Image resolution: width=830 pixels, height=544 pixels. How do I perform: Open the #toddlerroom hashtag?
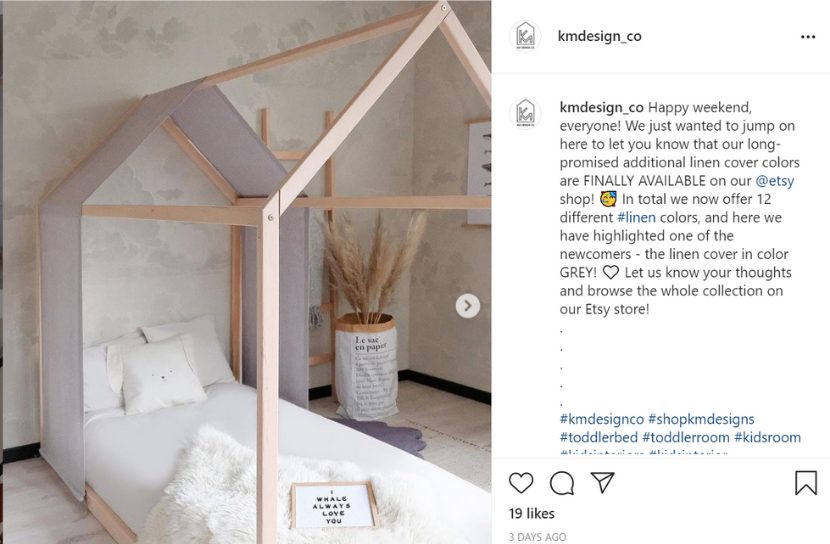pyautogui.click(x=685, y=438)
